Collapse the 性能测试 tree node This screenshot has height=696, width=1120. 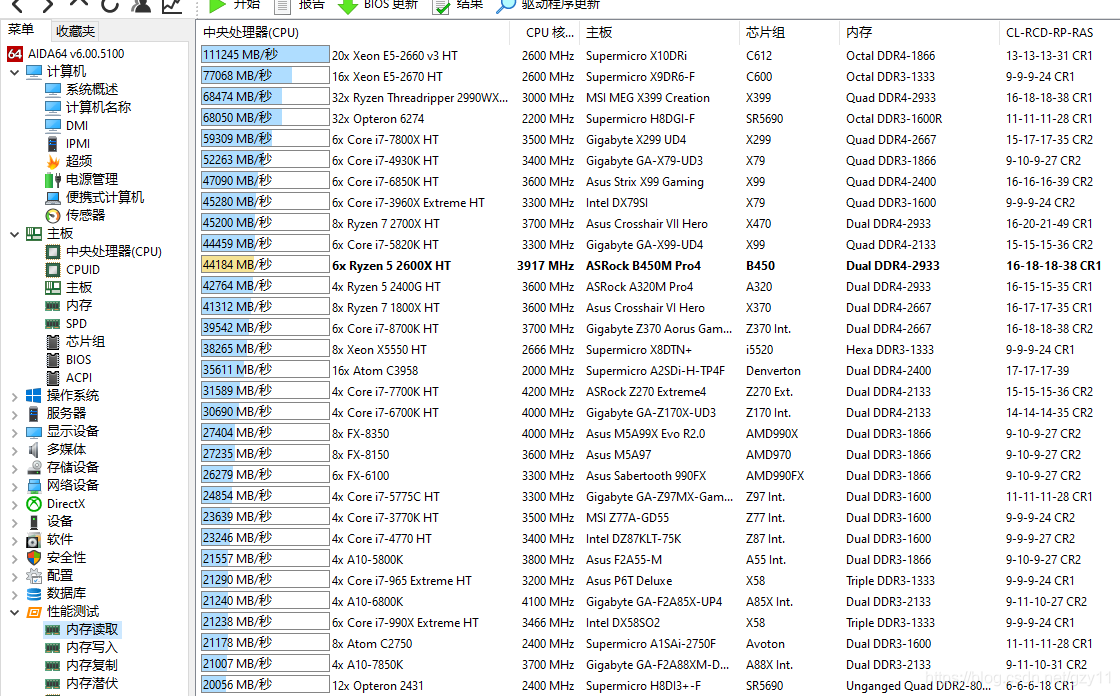(14, 612)
